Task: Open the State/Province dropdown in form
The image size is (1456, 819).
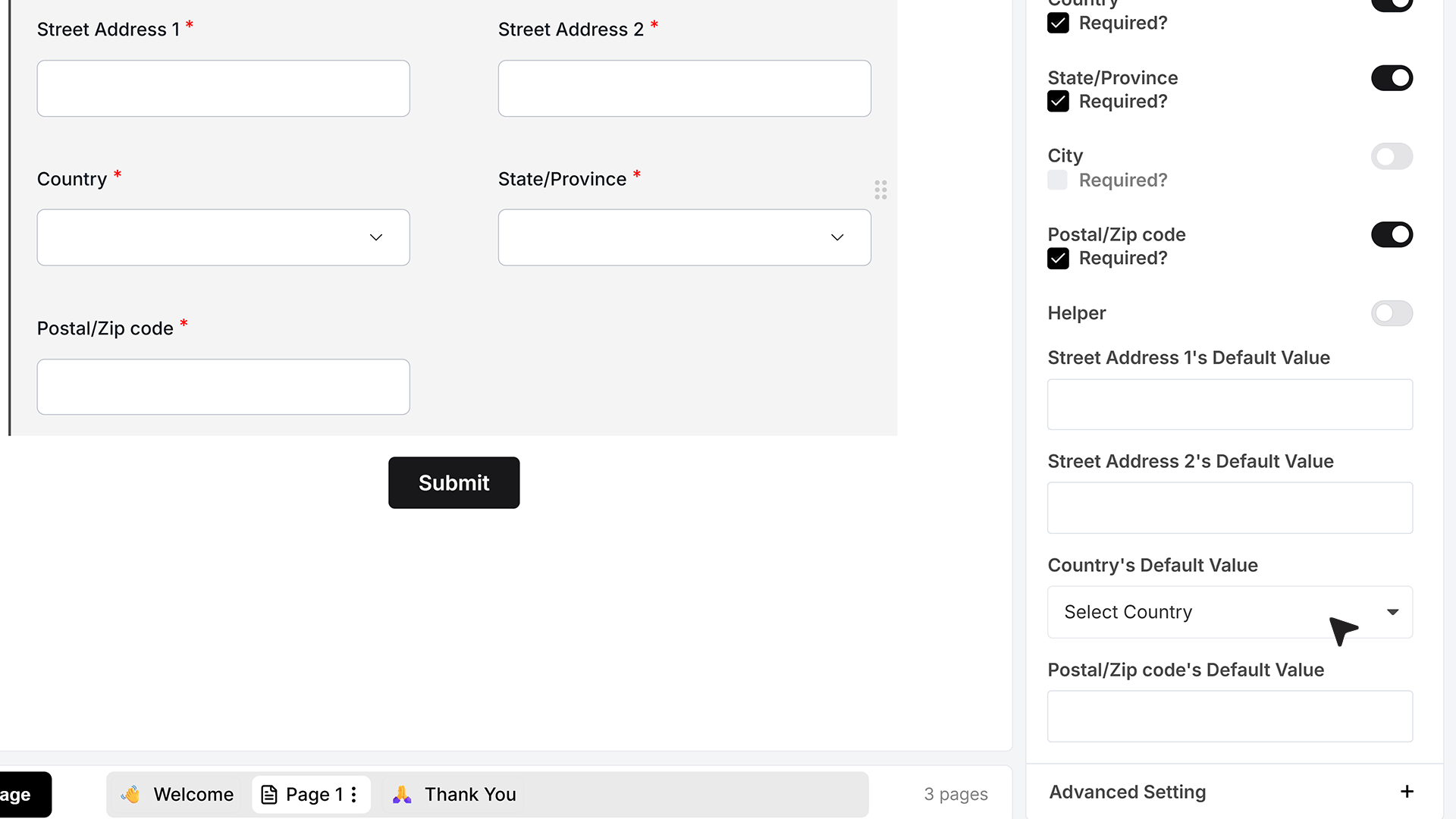Action: pyautogui.click(x=684, y=237)
